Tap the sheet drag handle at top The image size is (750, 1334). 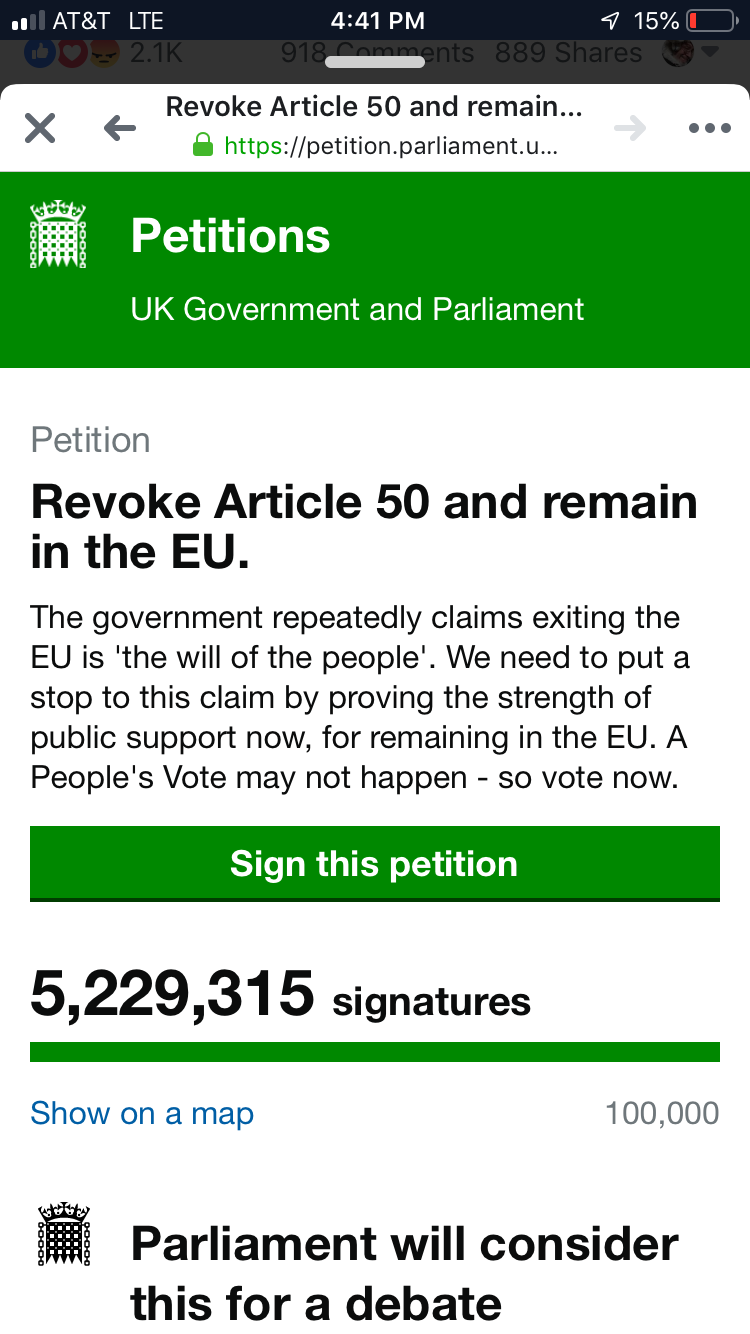click(375, 62)
